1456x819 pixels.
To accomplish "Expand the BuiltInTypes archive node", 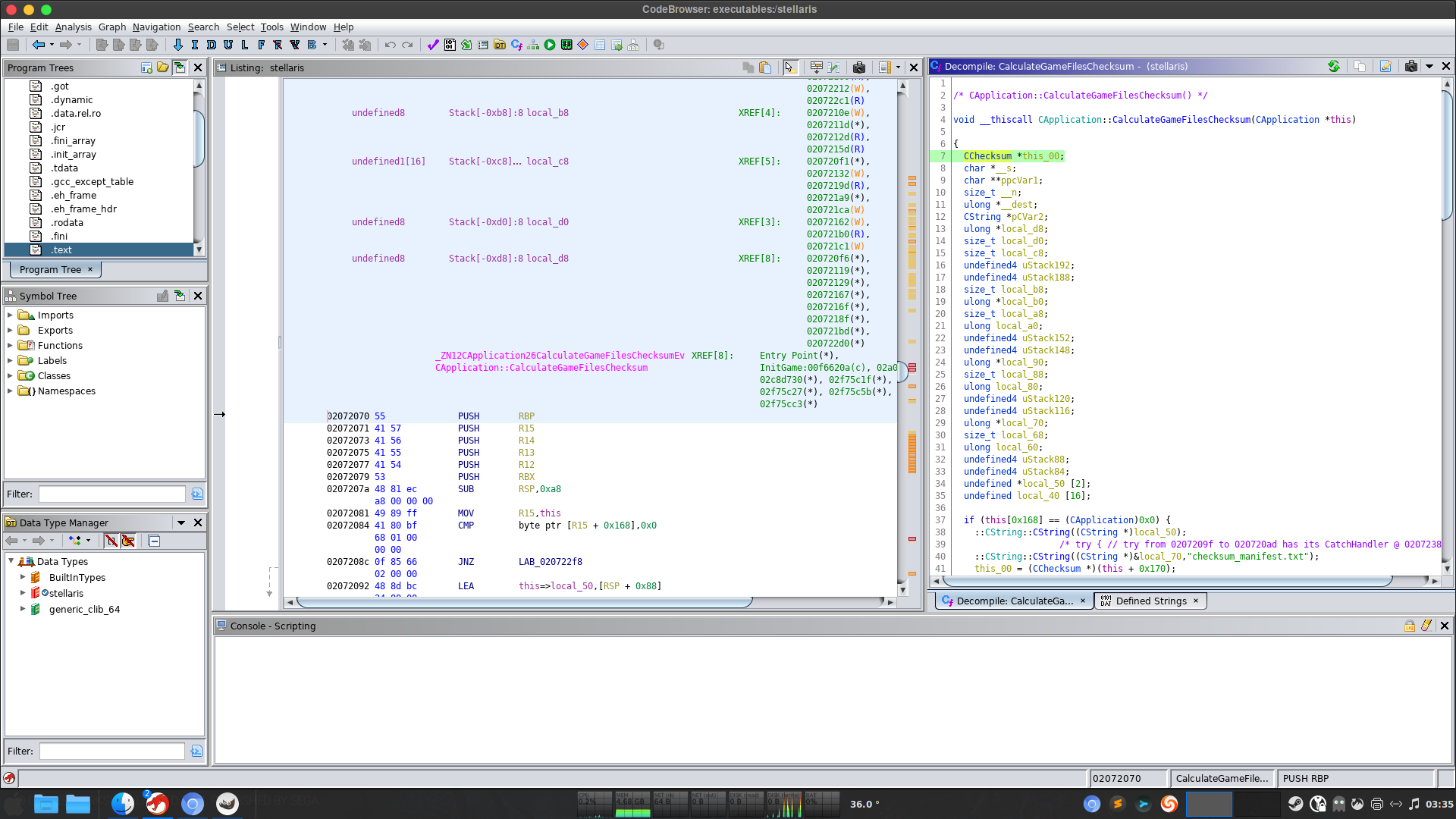I will tap(23, 578).
